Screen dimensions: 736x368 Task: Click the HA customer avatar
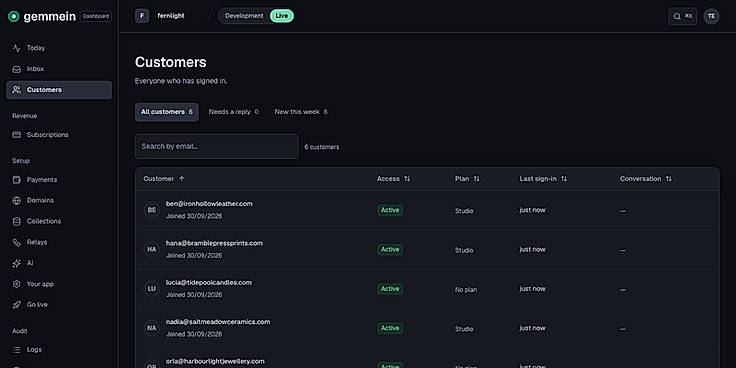[x=152, y=250]
